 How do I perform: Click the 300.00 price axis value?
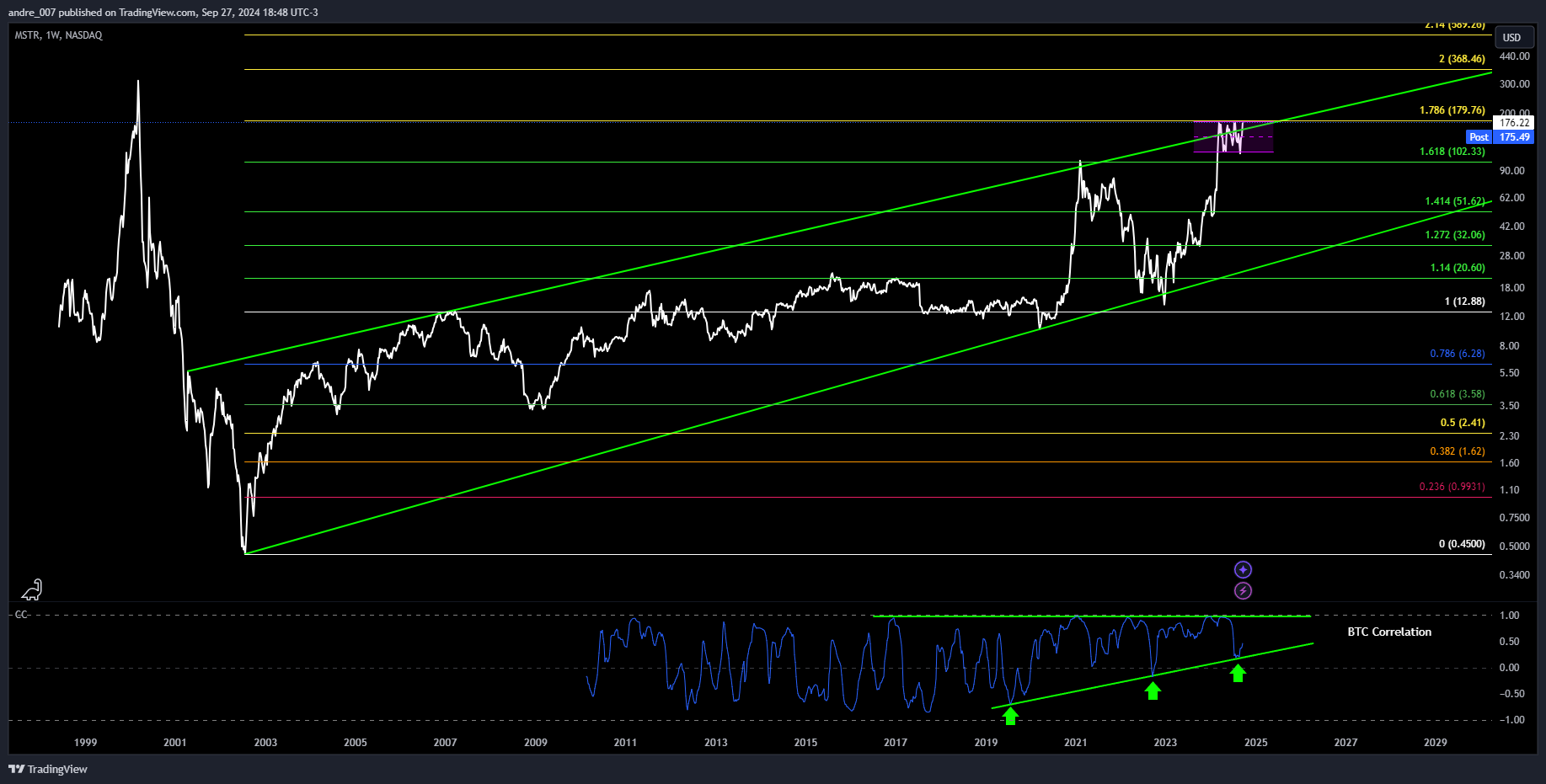(1514, 84)
